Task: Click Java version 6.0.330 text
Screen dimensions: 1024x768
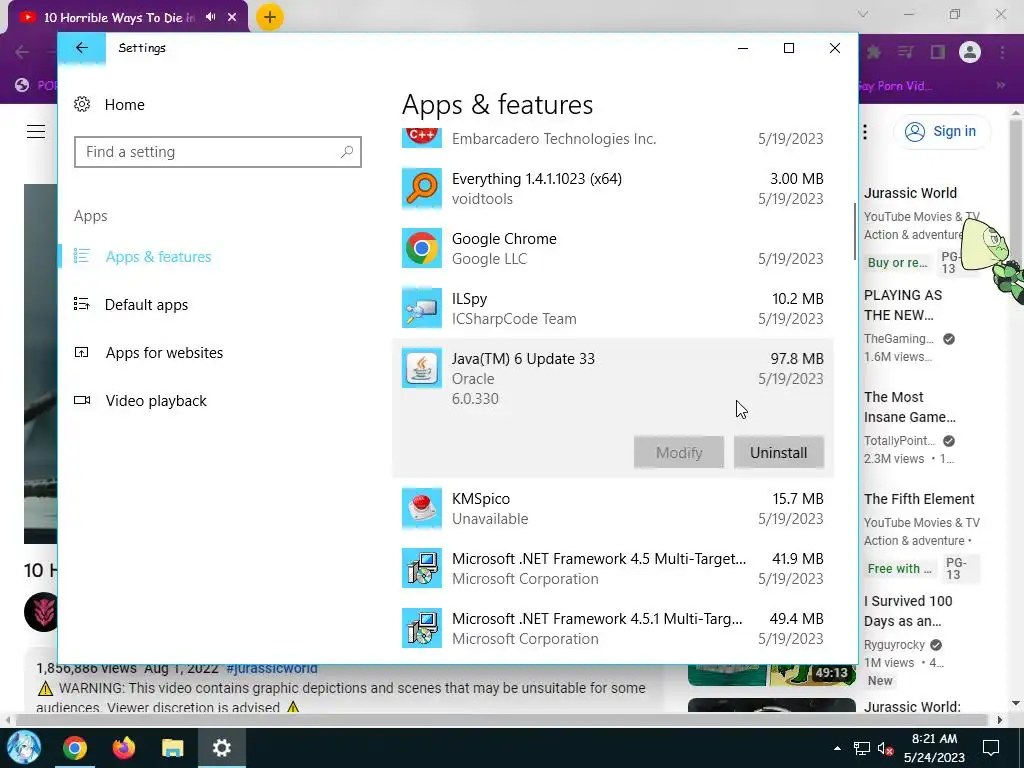Action: pos(475,399)
